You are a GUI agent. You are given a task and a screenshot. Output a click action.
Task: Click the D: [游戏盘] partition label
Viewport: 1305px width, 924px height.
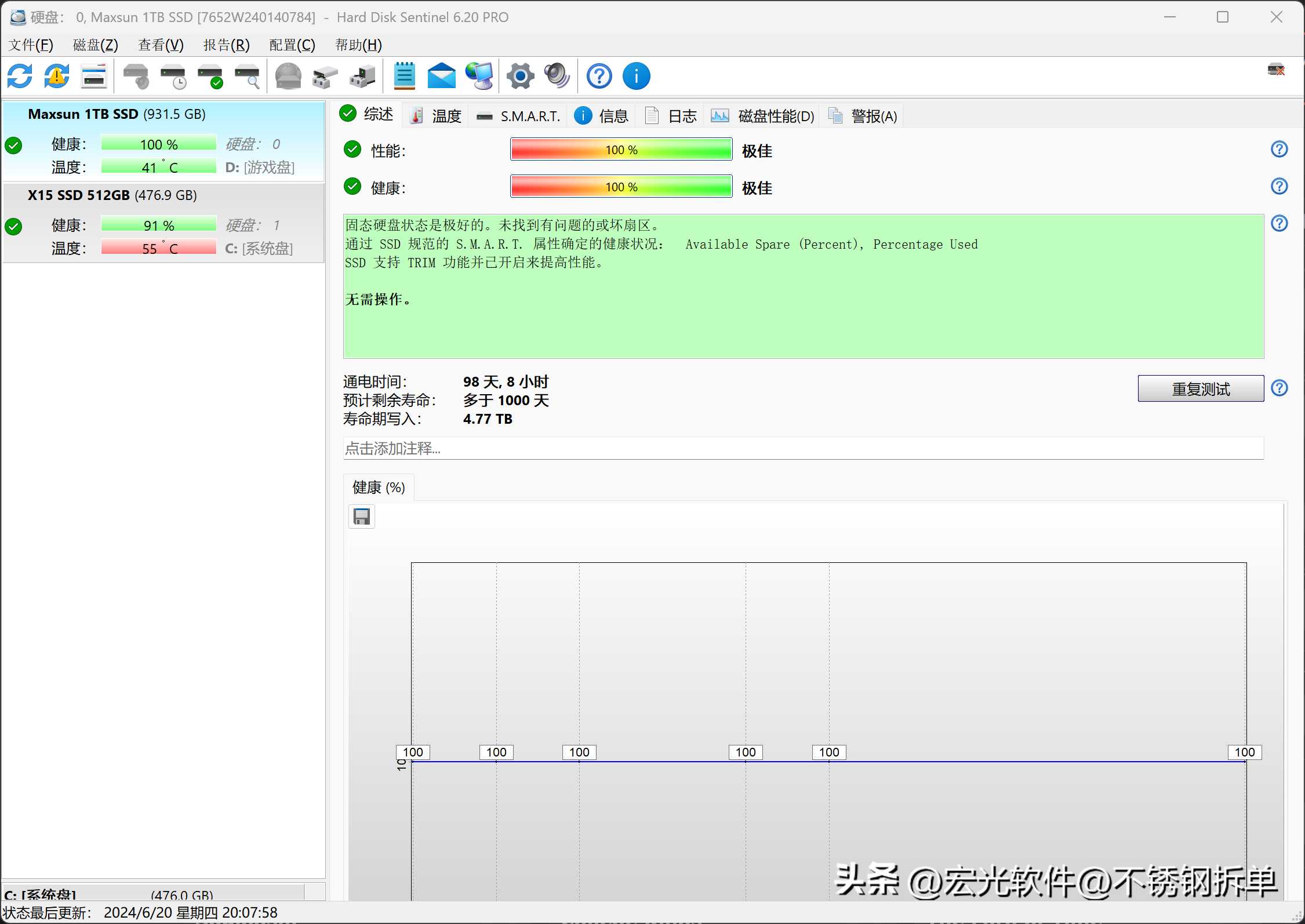260,168
